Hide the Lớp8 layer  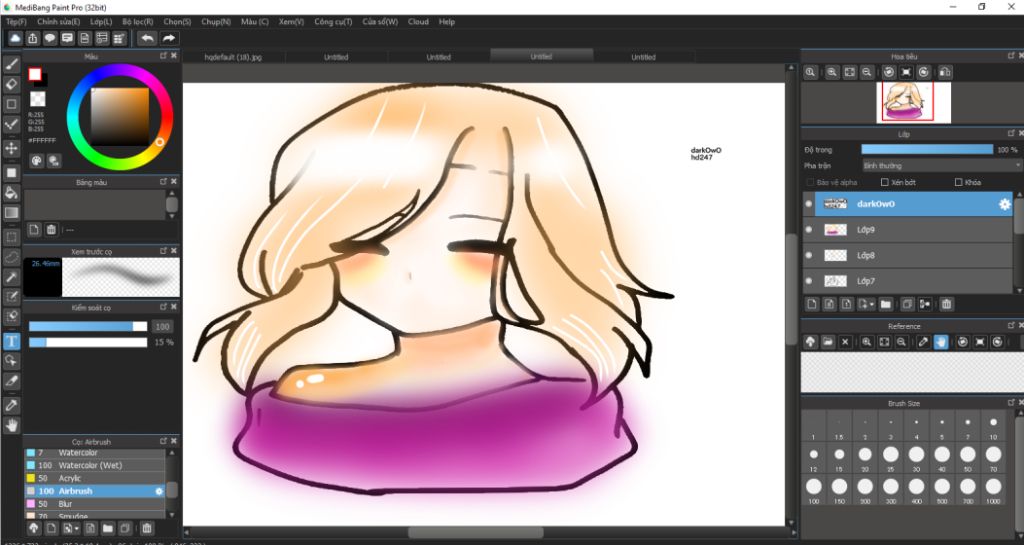pyautogui.click(x=809, y=255)
